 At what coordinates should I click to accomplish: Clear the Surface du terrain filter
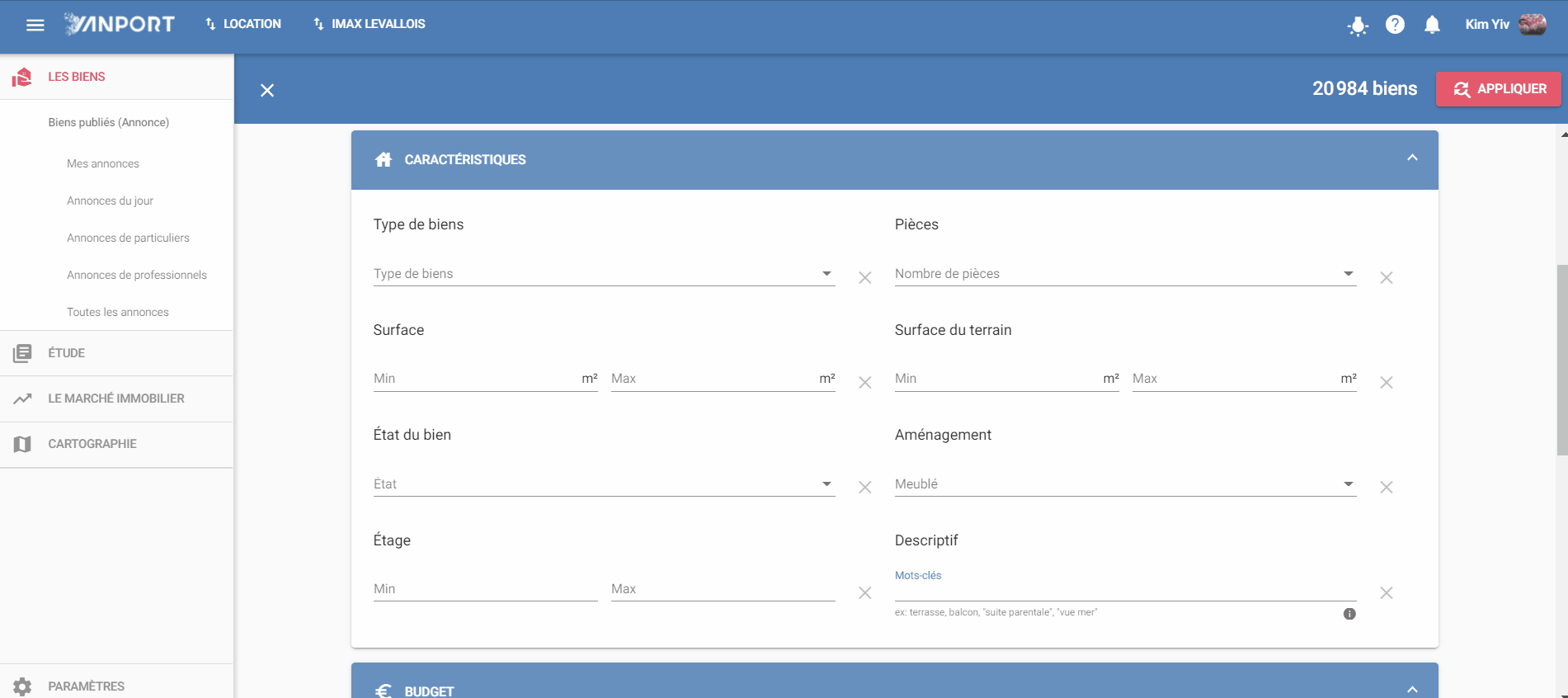point(1387,383)
